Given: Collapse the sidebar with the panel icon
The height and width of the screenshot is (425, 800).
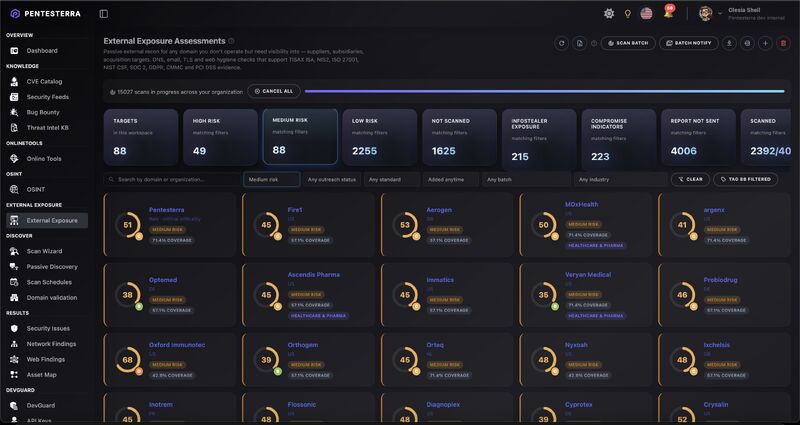Looking at the screenshot, I should 104,14.
